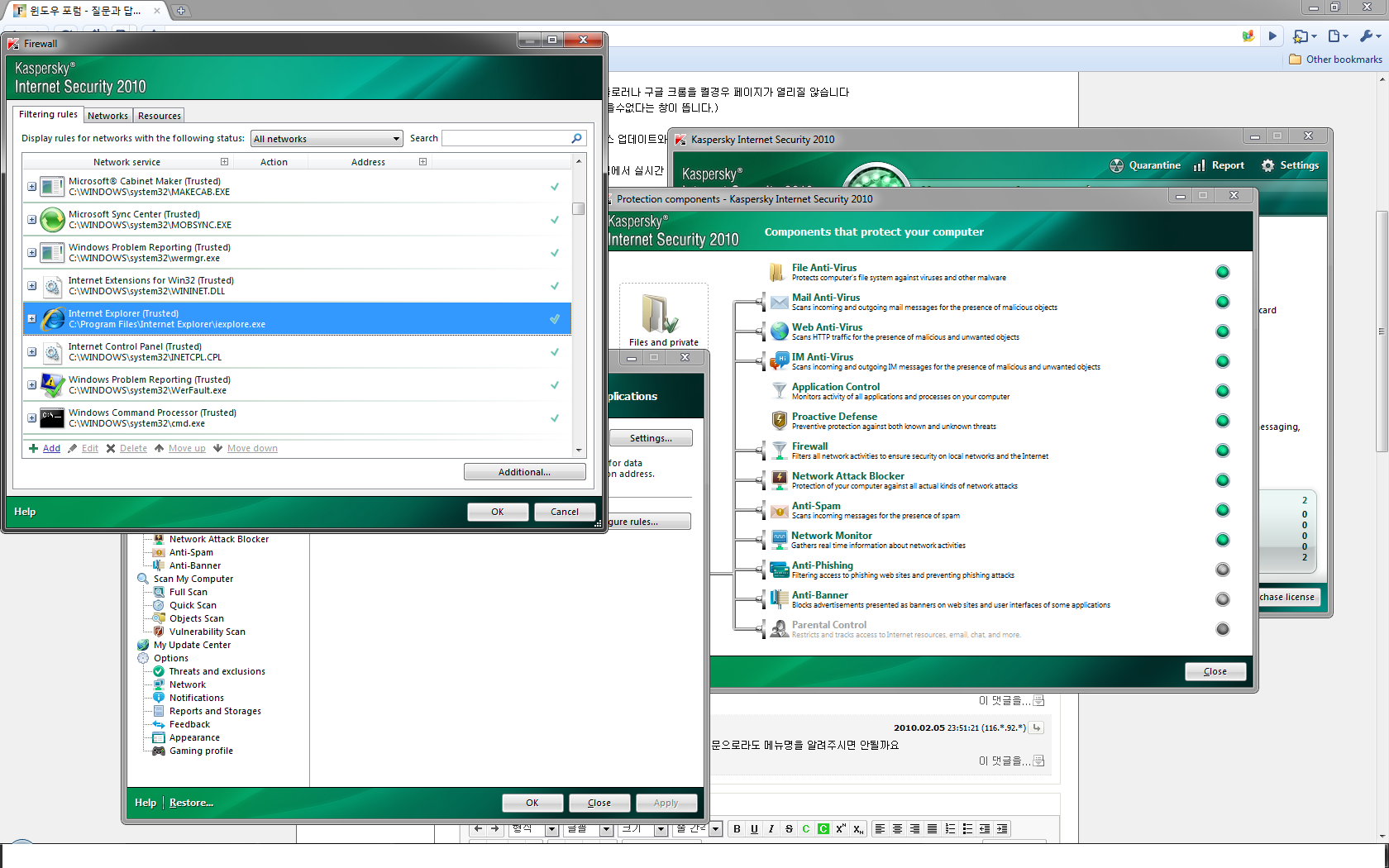Select Vulnerability Scan in settings tree
This screenshot has height=868, width=1389.
(207, 632)
